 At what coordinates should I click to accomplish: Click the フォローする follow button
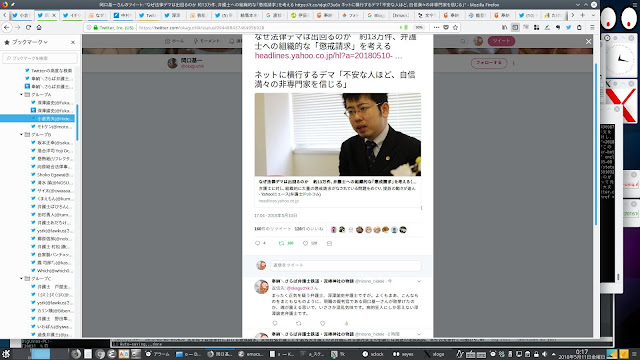click(489, 63)
